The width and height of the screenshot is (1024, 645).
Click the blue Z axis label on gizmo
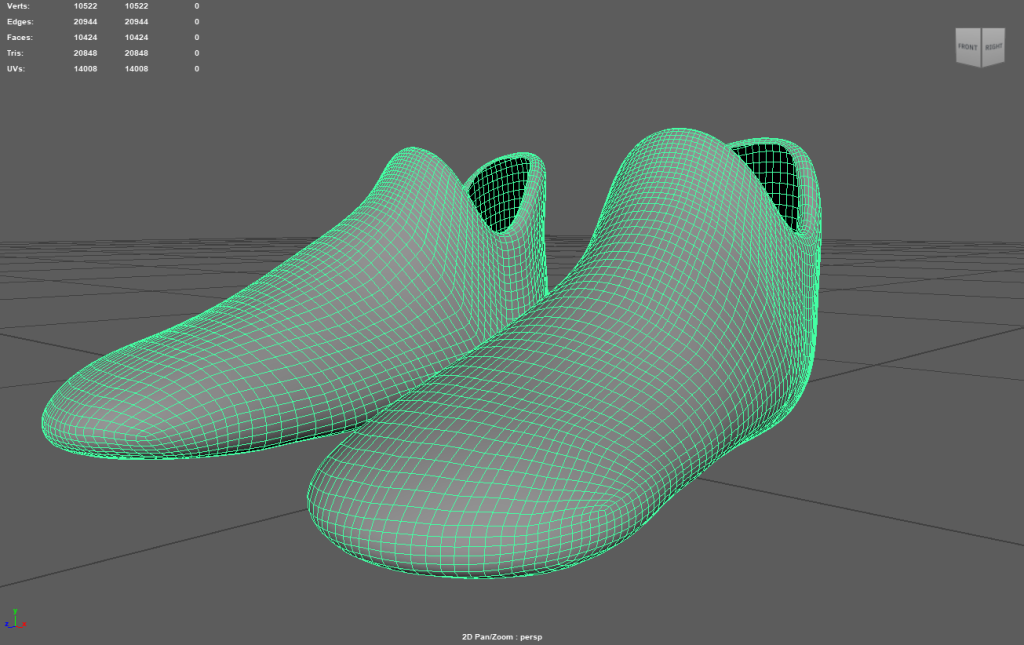click(6, 624)
